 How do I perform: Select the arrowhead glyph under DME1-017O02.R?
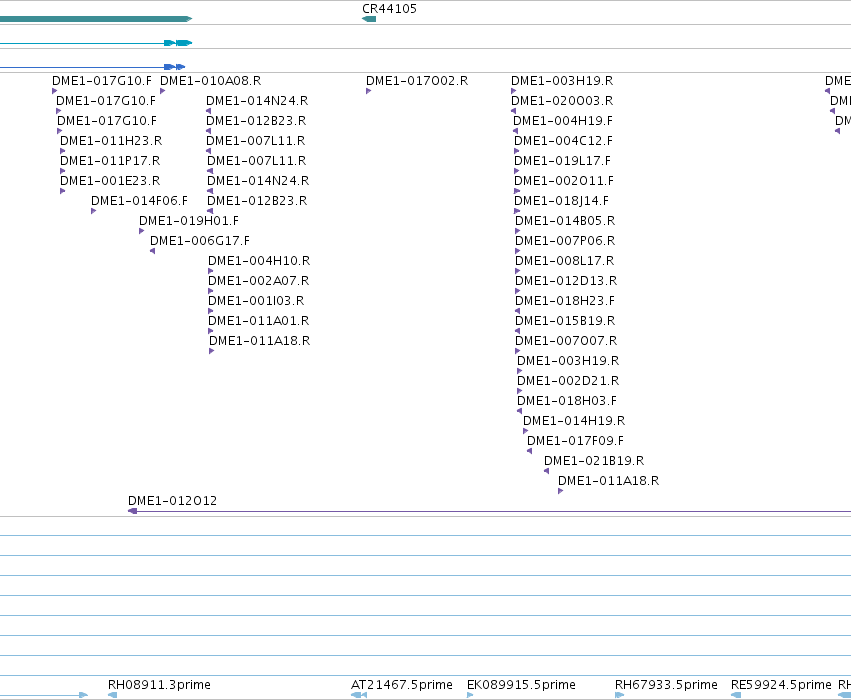point(369,91)
